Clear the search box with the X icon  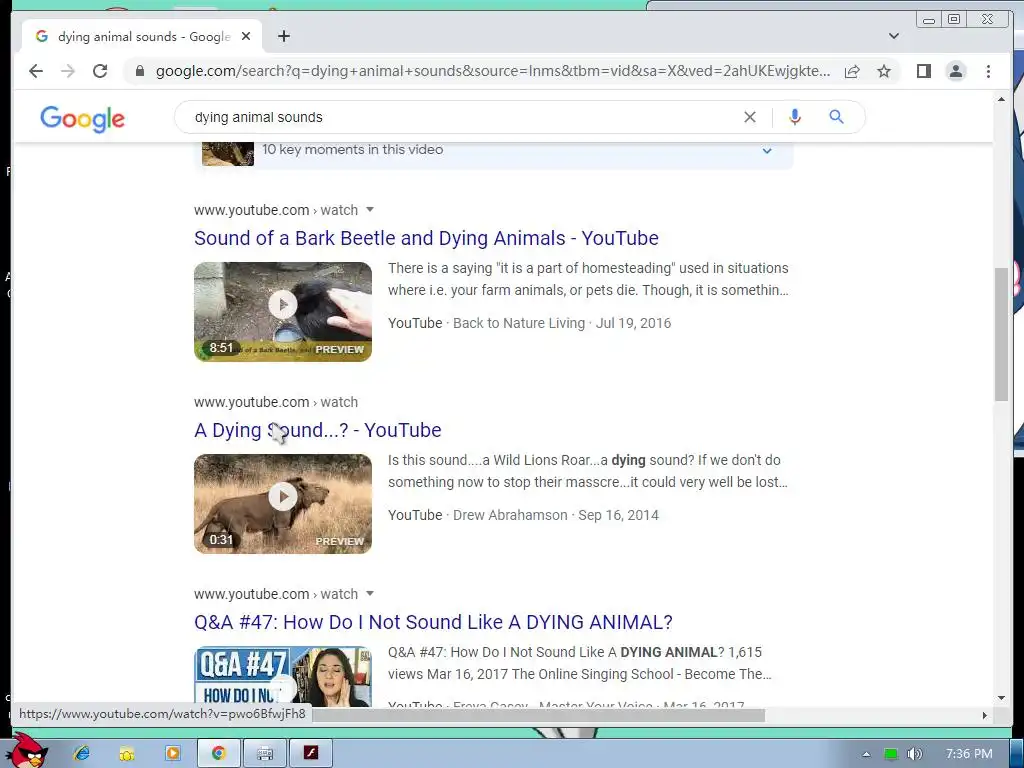tap(750, 117)
